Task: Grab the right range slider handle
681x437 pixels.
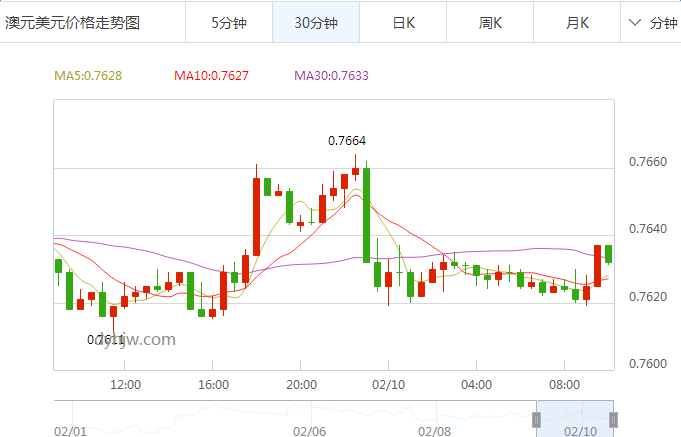Action: click(x=613, y=420)
